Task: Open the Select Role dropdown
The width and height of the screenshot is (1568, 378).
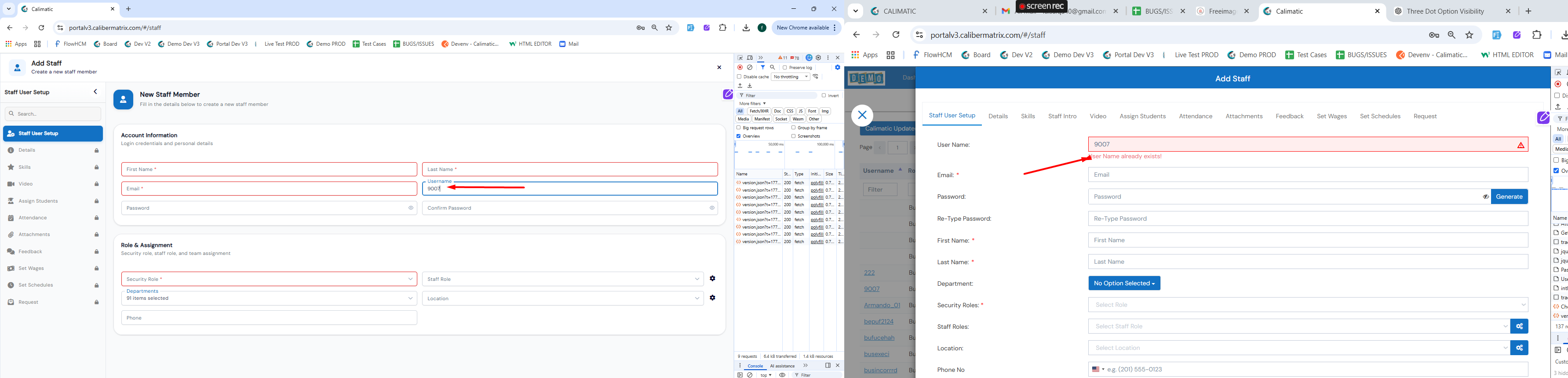Action: [x=1308, y=305]
